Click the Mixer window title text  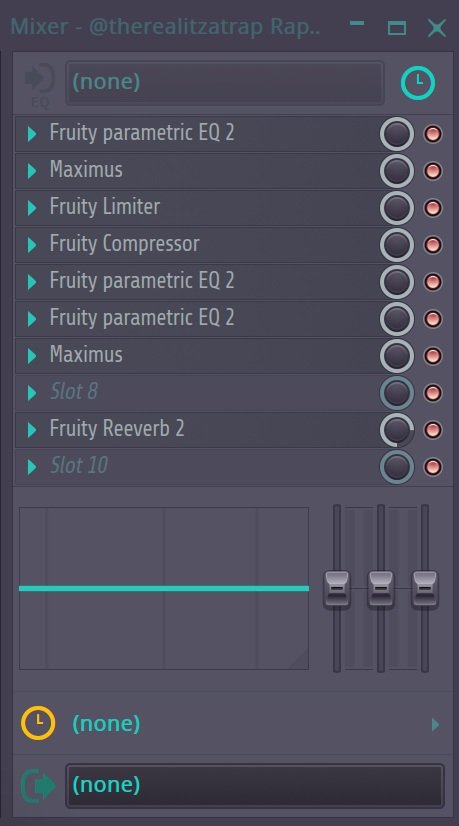165,26
